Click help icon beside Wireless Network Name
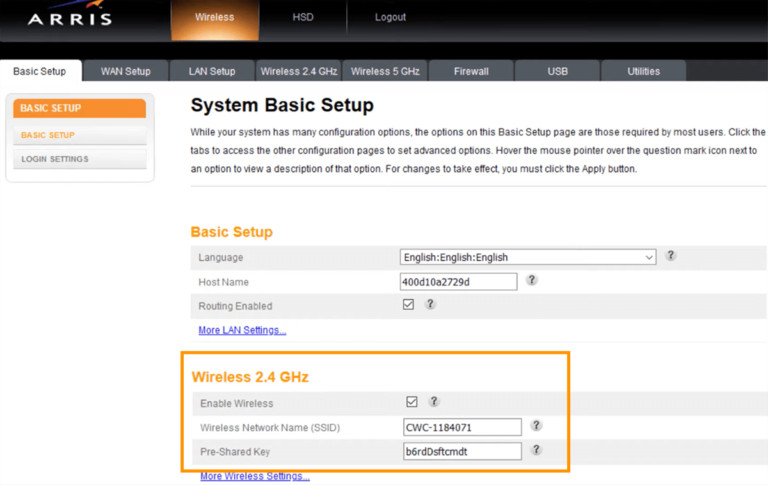The image size is (768, 485). click(536, 426)
